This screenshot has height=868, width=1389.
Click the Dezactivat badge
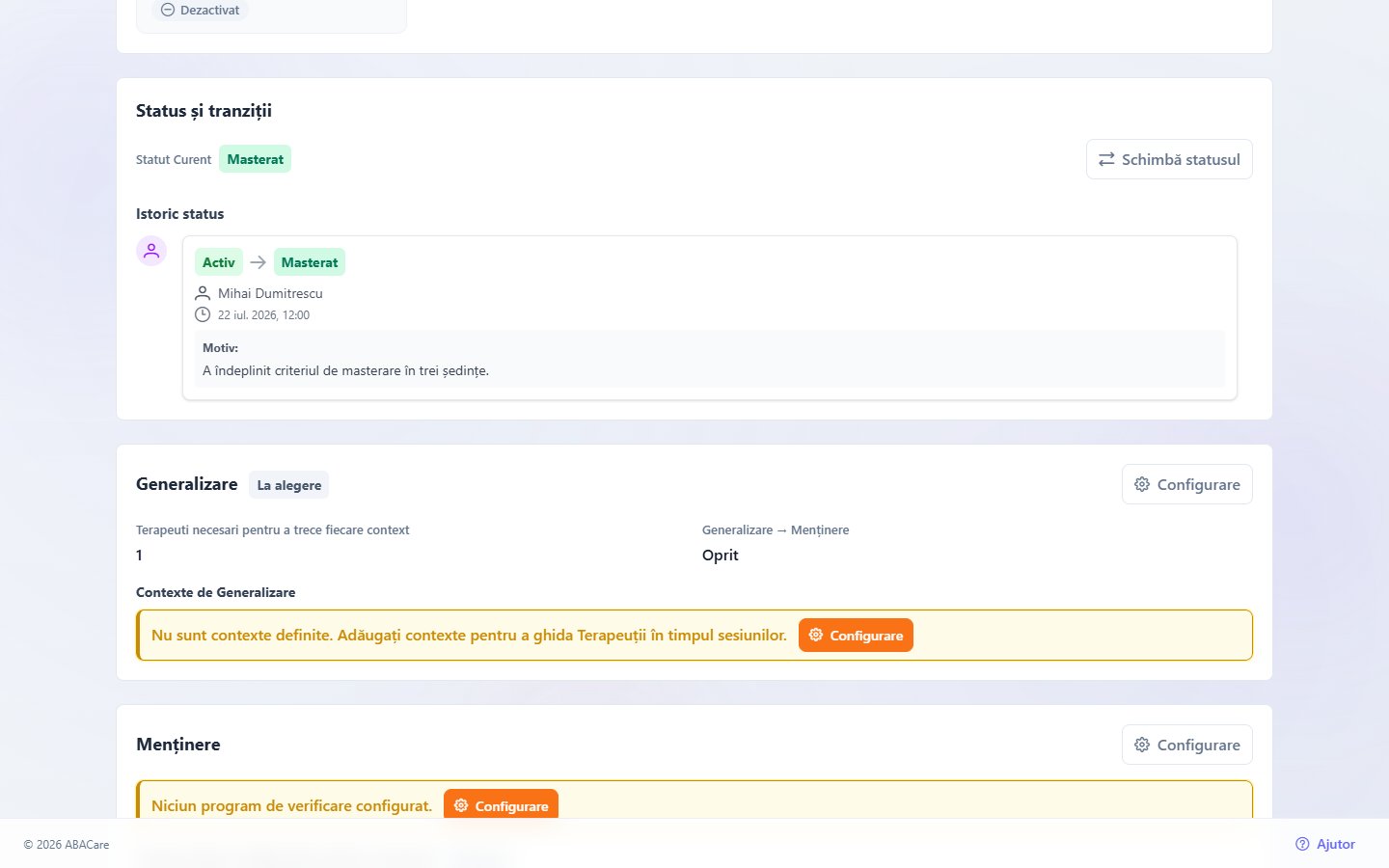[x=201, y=10]
